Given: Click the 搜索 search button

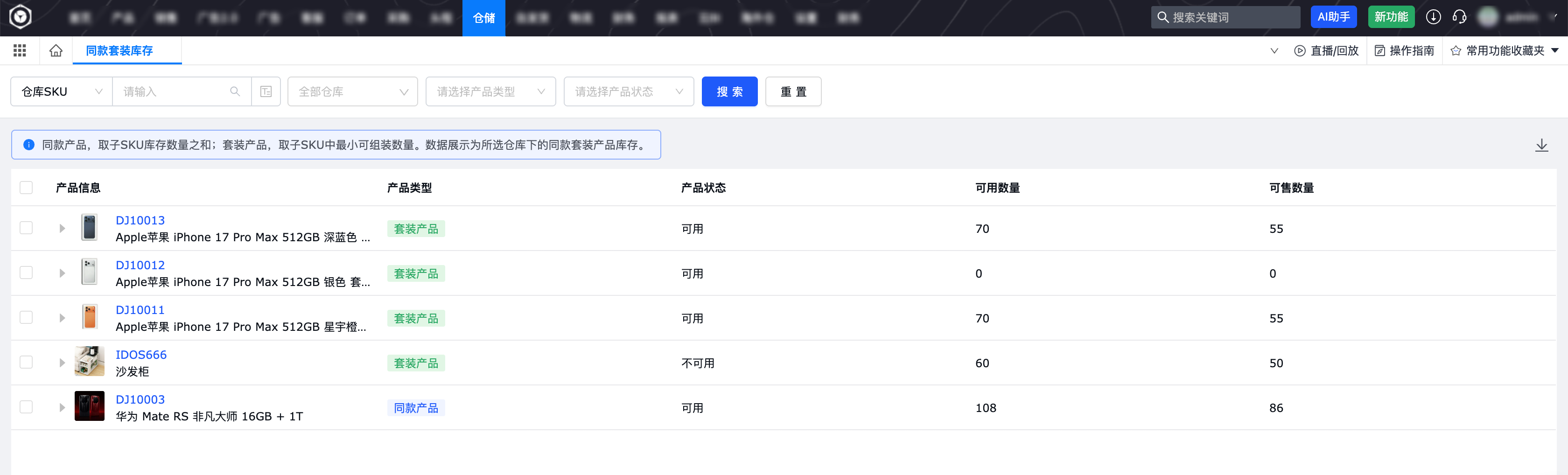Looking at the screenshot, I should pos(729,91).
